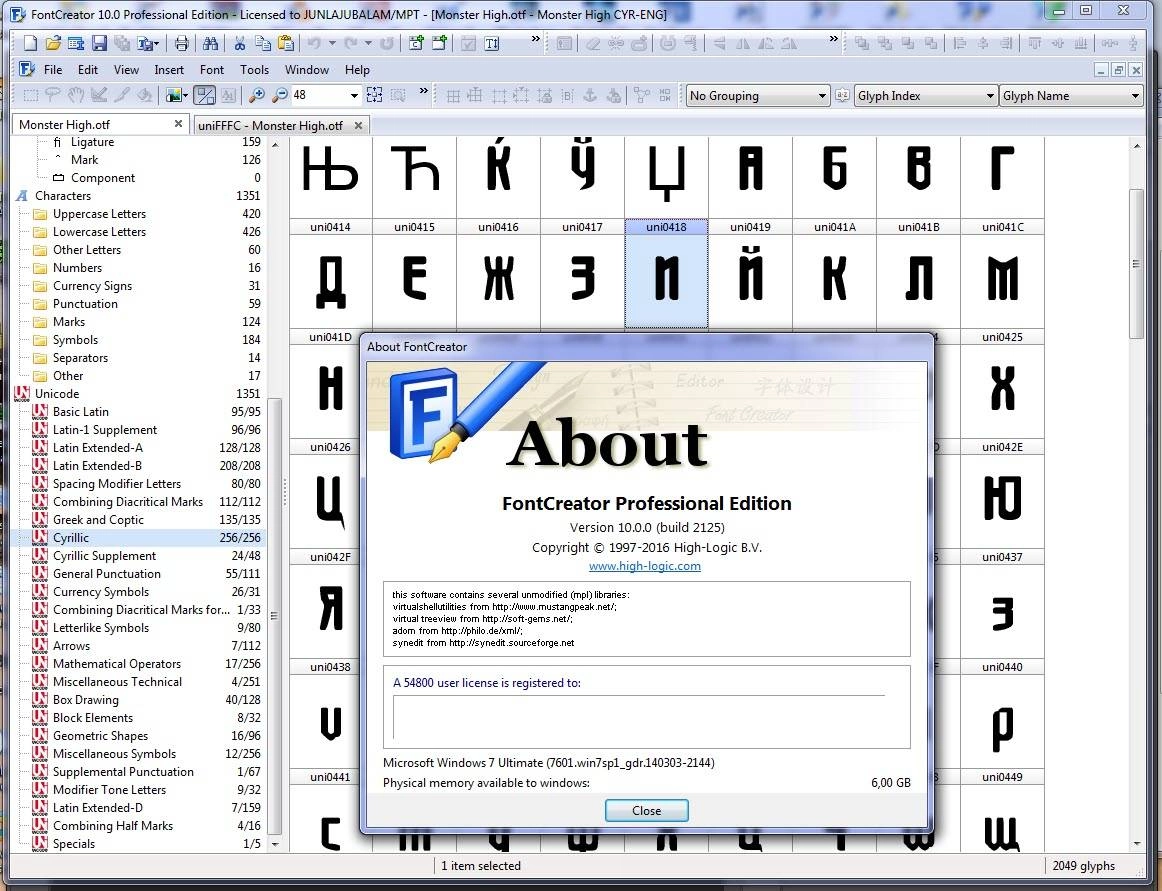Open the undo history dropdown arrow

coord(331,43)
